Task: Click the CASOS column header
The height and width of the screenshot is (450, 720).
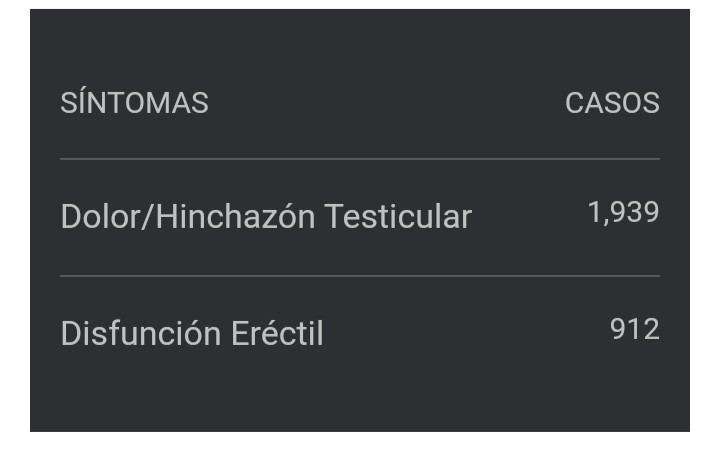Action: [612, 102]
